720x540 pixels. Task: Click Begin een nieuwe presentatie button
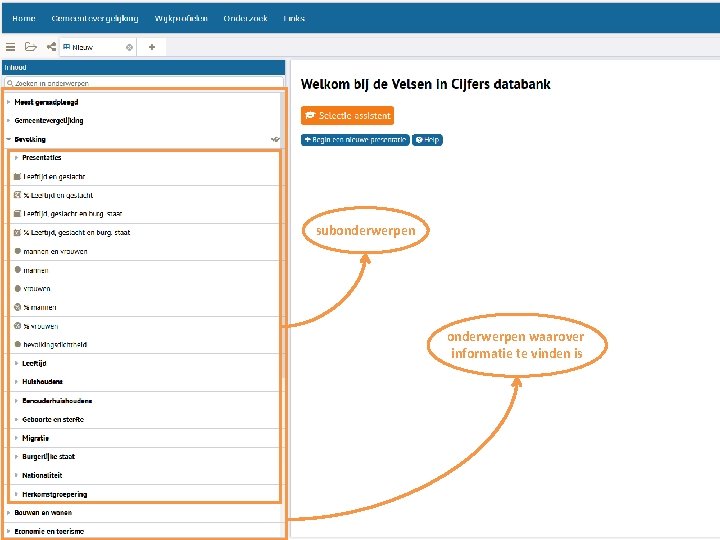click(x=355, y=140)
